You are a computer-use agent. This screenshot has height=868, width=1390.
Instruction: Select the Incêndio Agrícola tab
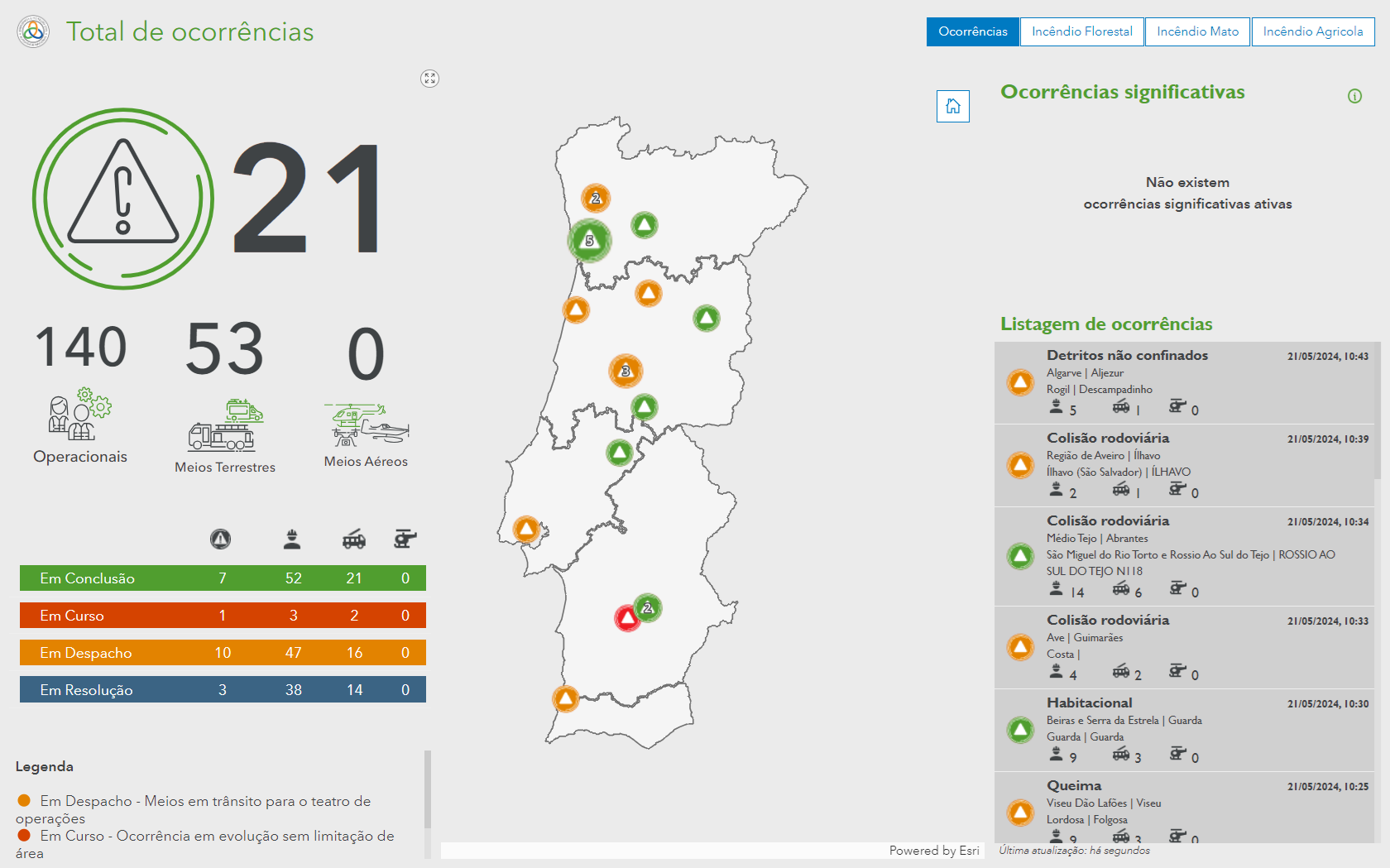pos(1312,31)
